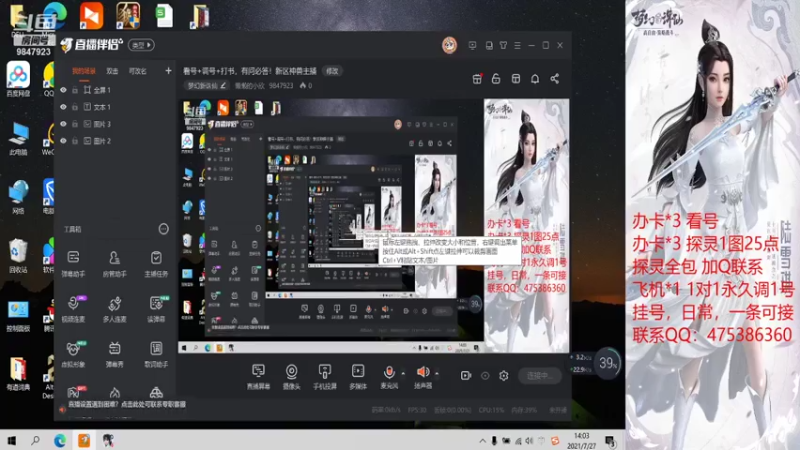Toggle visibility of 图片 2 layer

coord(63,141)
